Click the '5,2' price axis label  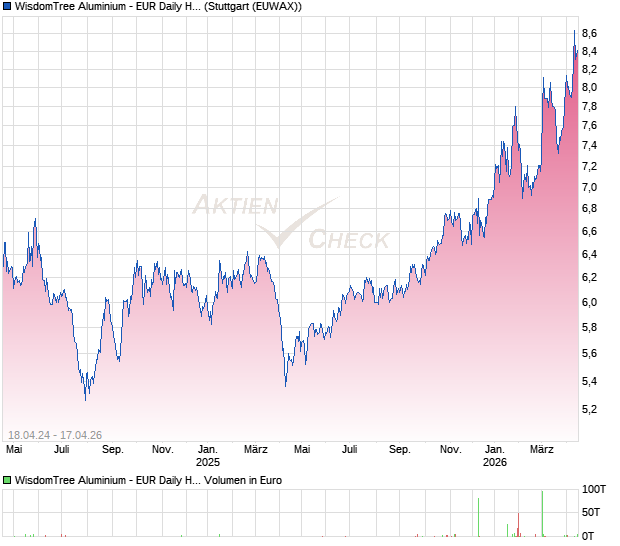(589, 410)
